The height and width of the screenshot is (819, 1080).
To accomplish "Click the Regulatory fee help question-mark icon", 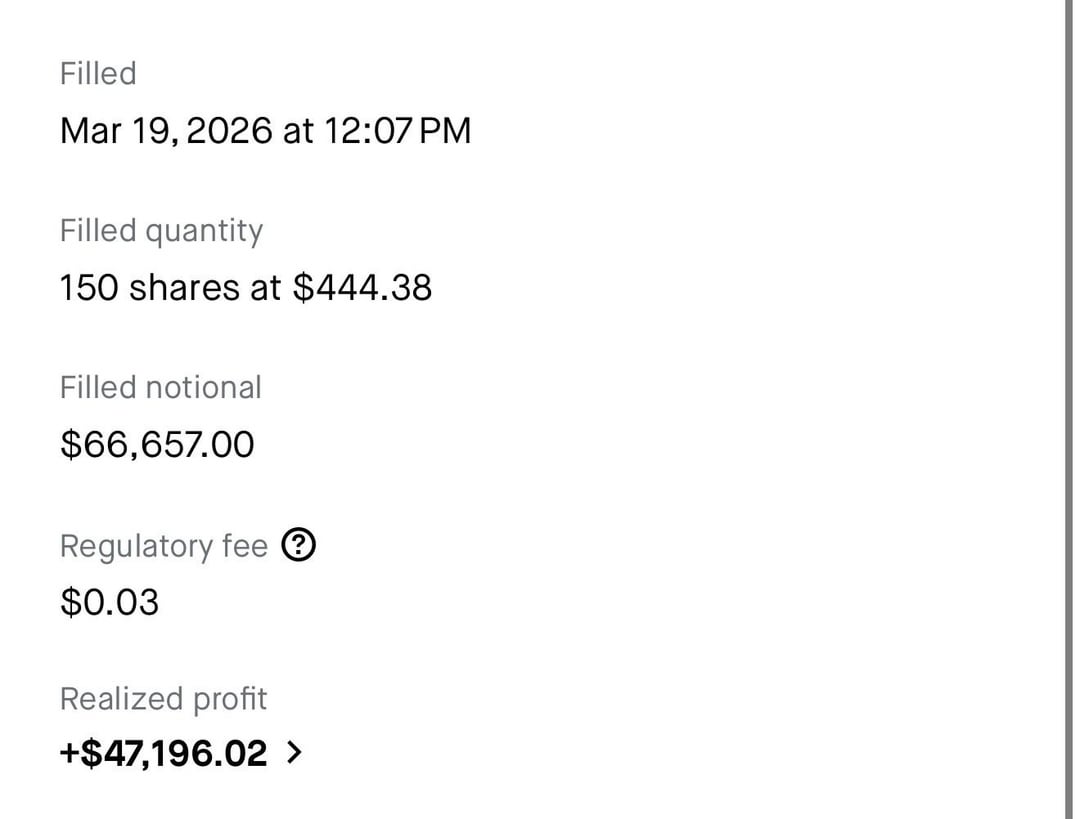I will click(299, 545).
